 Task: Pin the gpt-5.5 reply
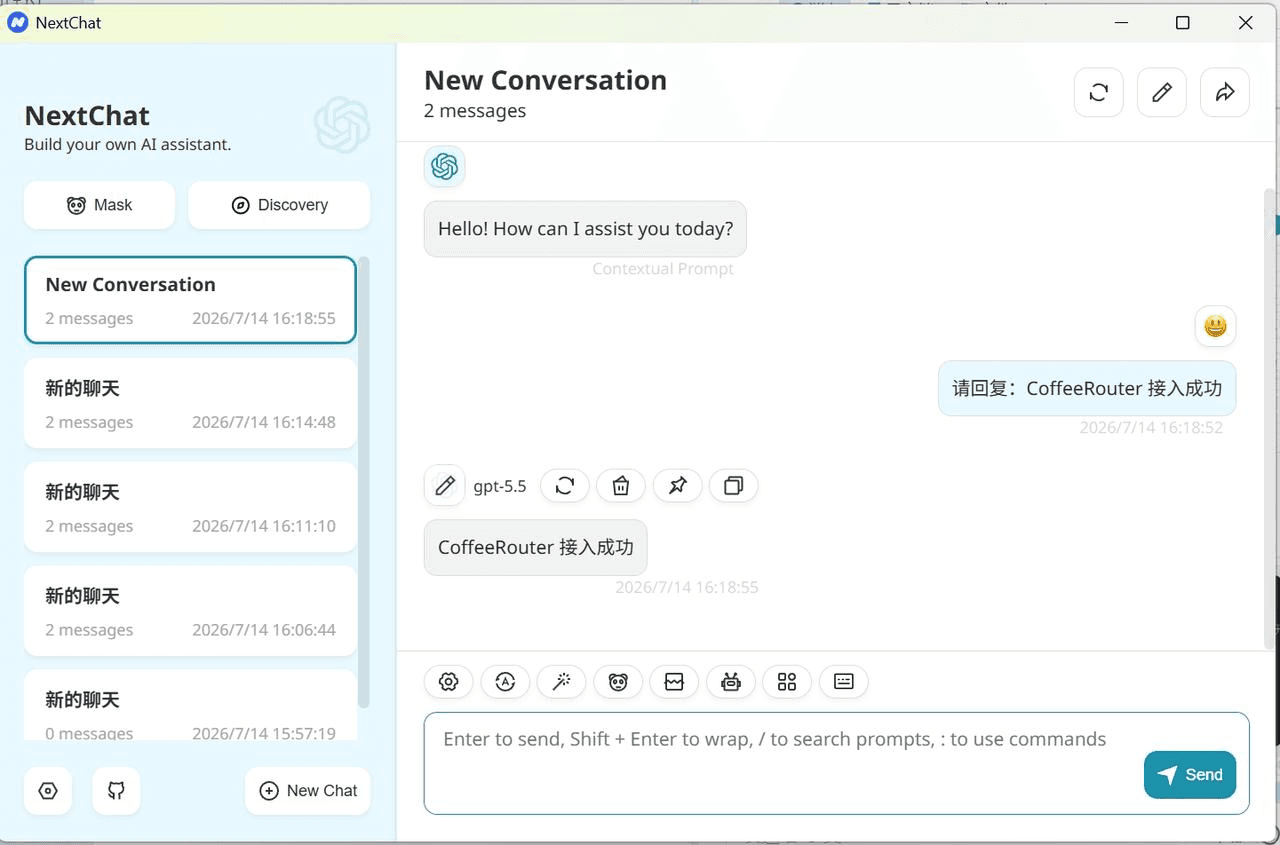pos(678,486)
